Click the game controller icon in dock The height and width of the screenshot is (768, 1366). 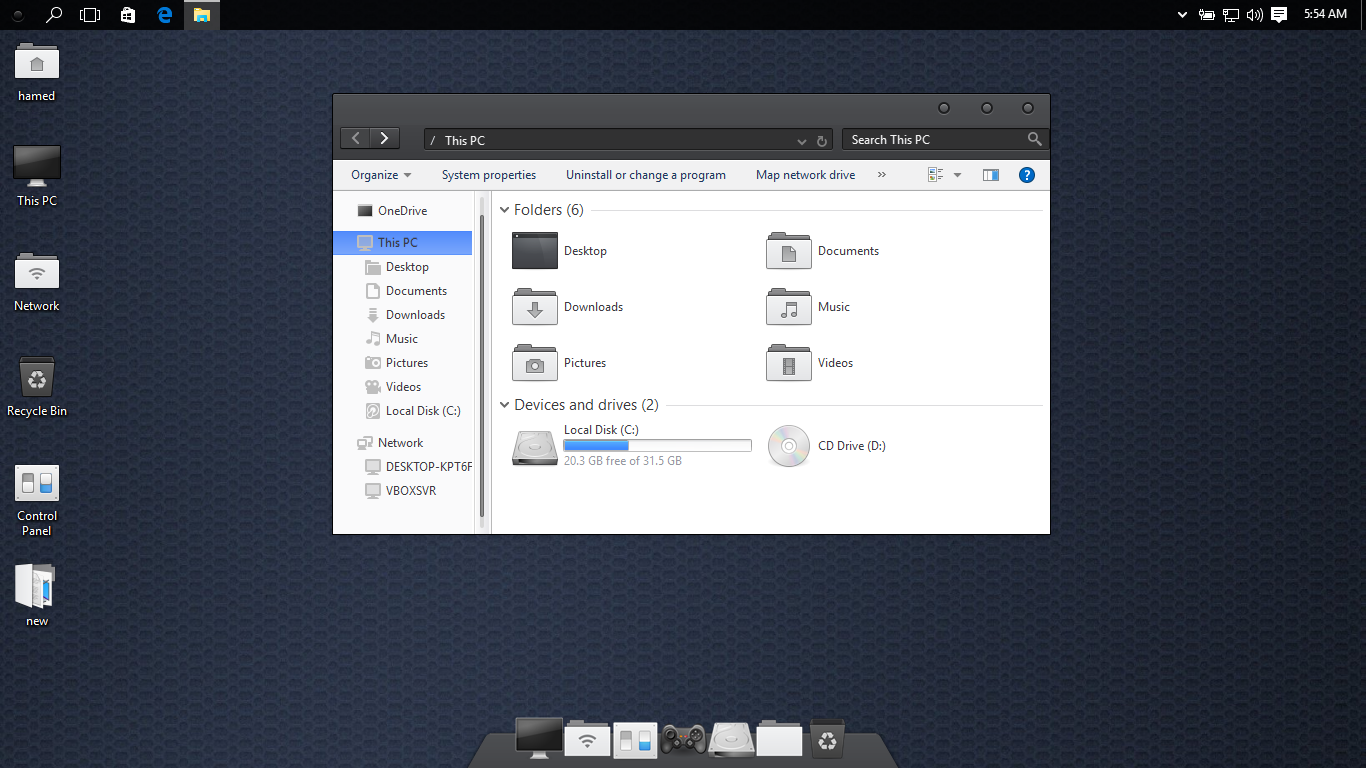pos(684,740)
